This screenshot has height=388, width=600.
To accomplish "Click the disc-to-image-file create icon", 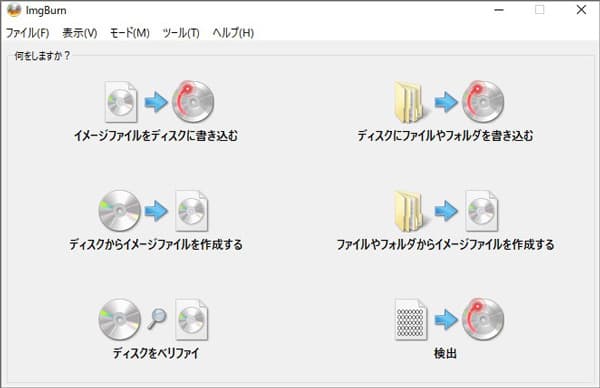I will pyautogui.click(x=153, y=211).
